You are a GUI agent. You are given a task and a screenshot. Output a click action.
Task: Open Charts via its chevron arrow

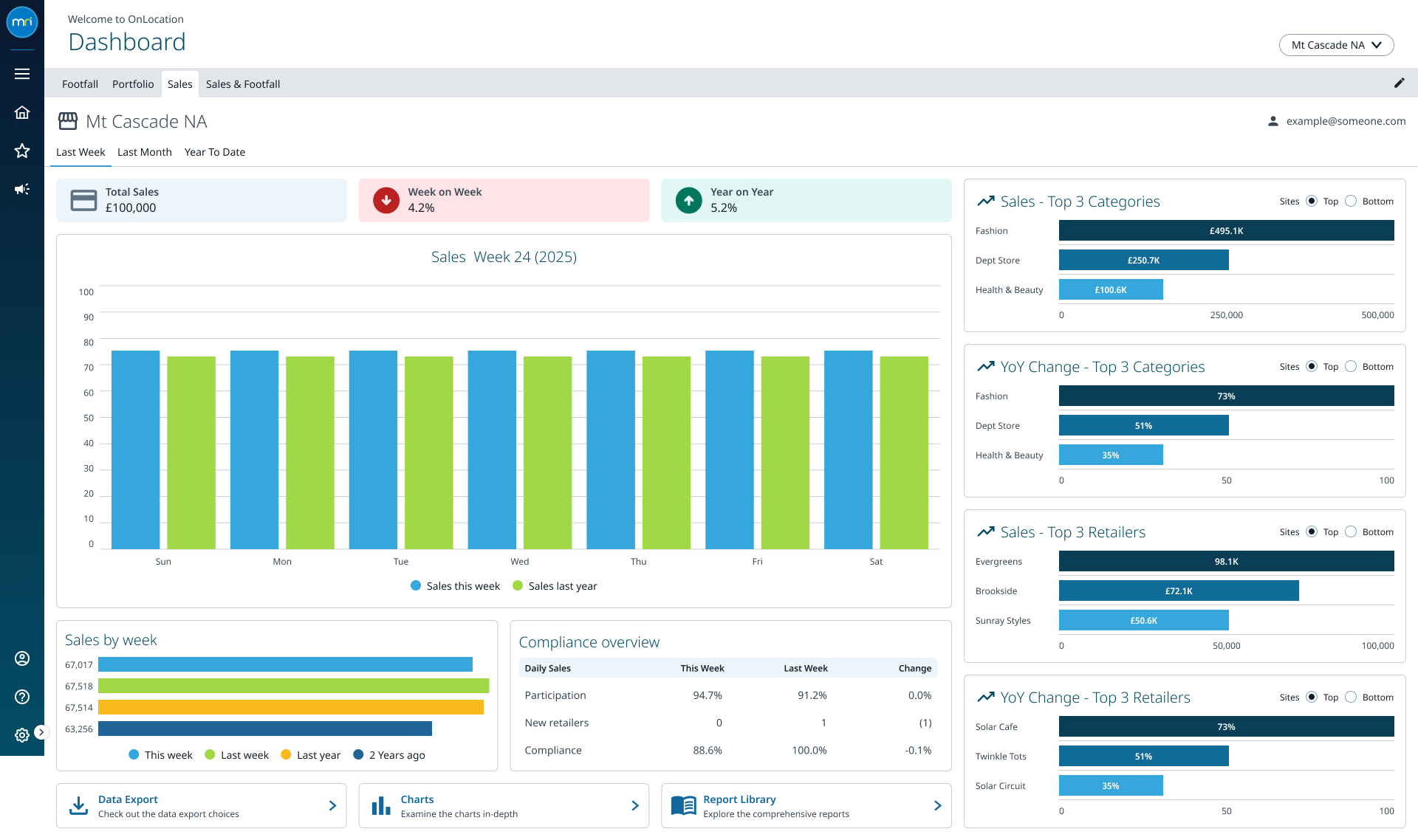click(635, 806)
